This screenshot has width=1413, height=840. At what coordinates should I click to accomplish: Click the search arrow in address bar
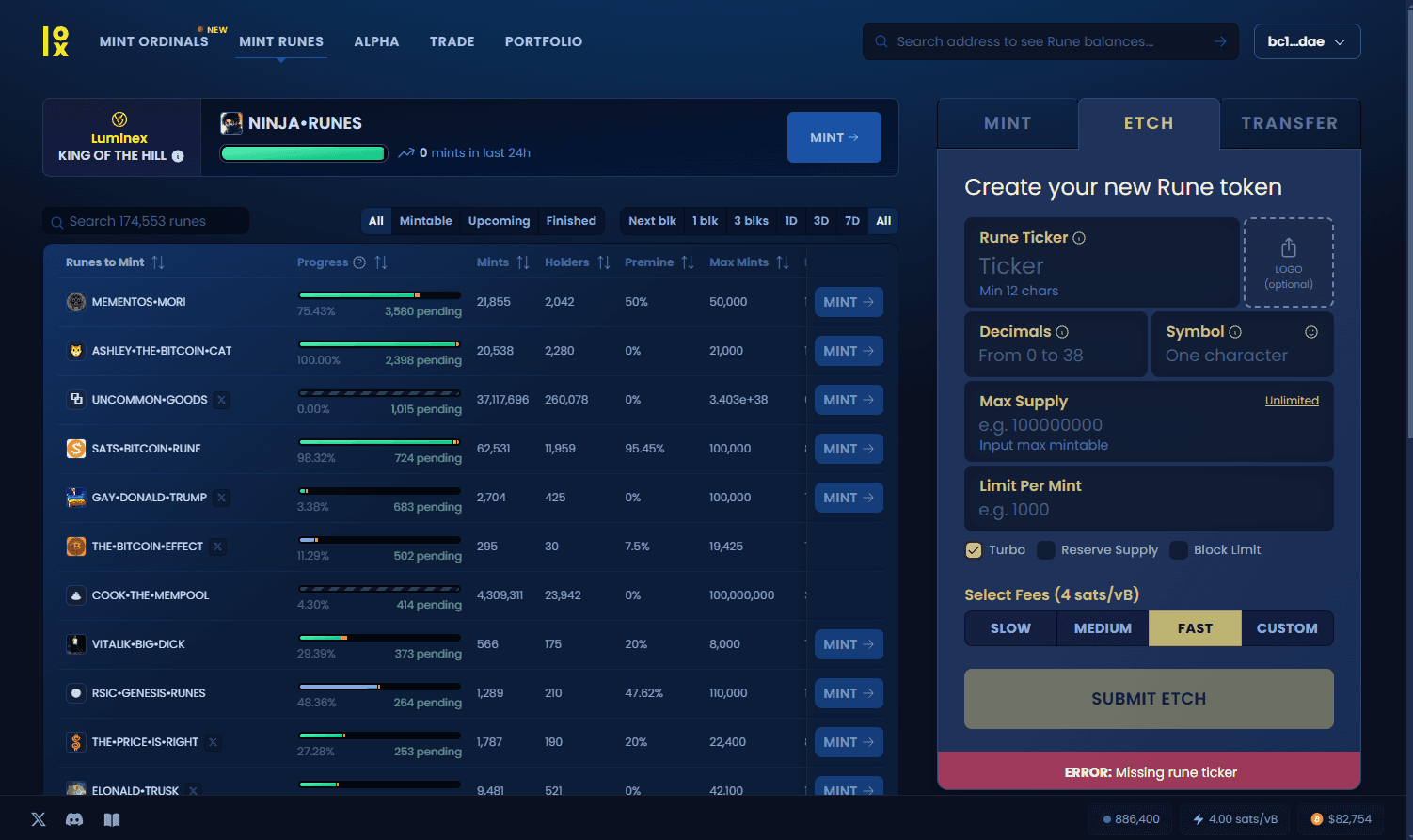1220,41
